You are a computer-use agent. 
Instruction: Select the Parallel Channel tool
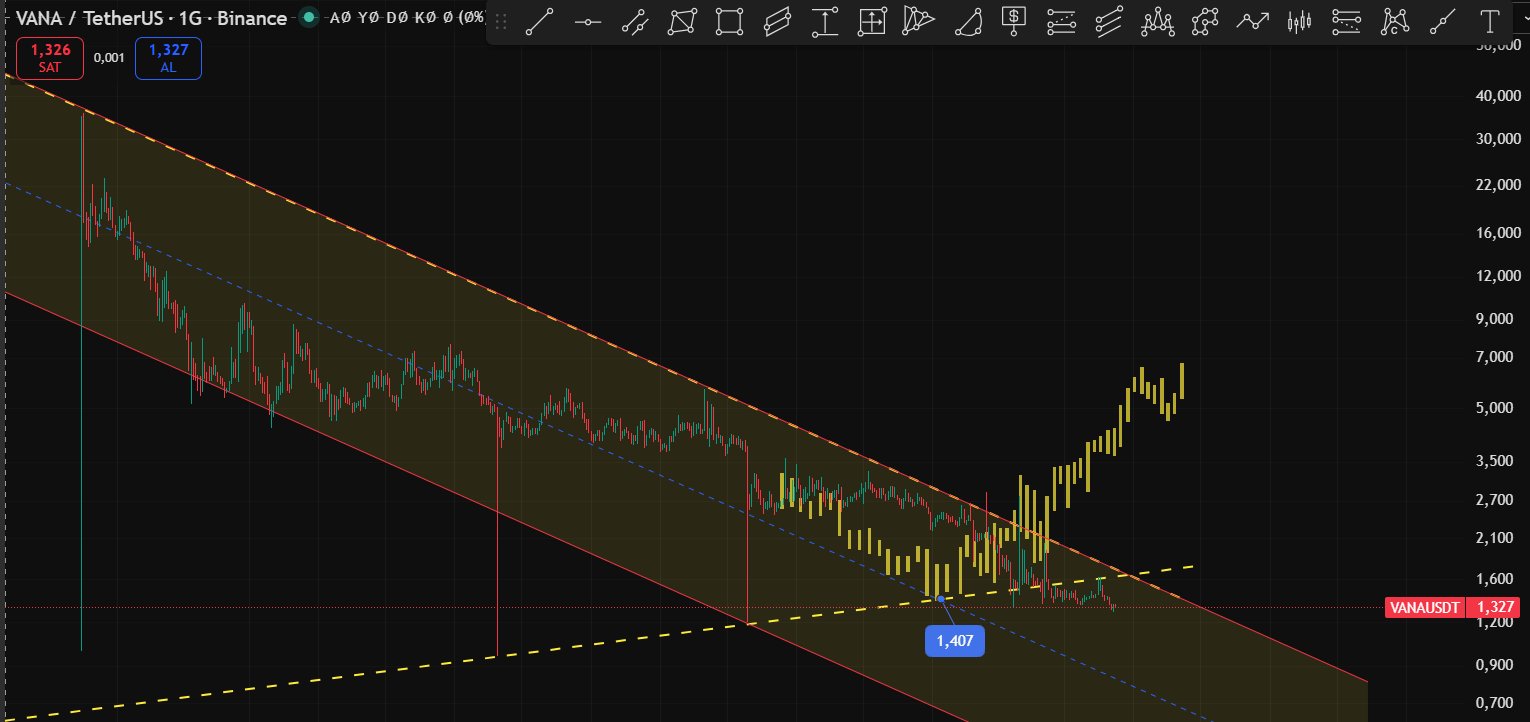pos(777,21)
